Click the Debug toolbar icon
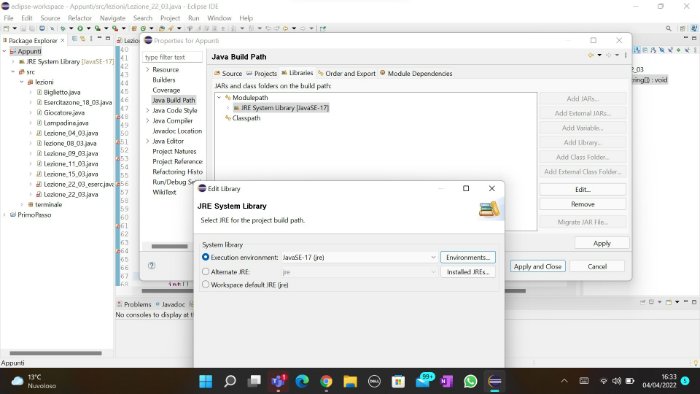This screenshot has height=394, width=700. [63, 28]
